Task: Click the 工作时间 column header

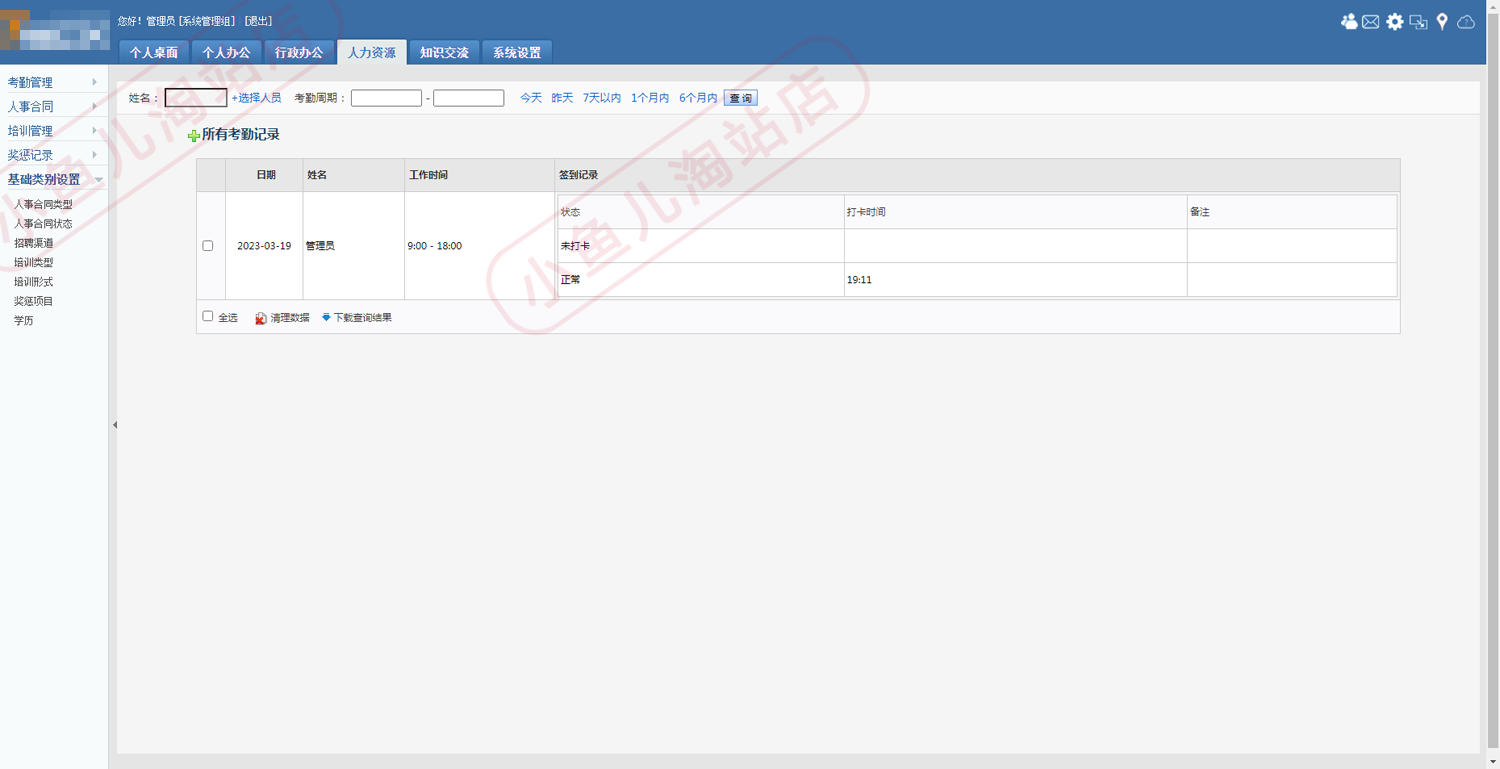Action: point(479,175)
